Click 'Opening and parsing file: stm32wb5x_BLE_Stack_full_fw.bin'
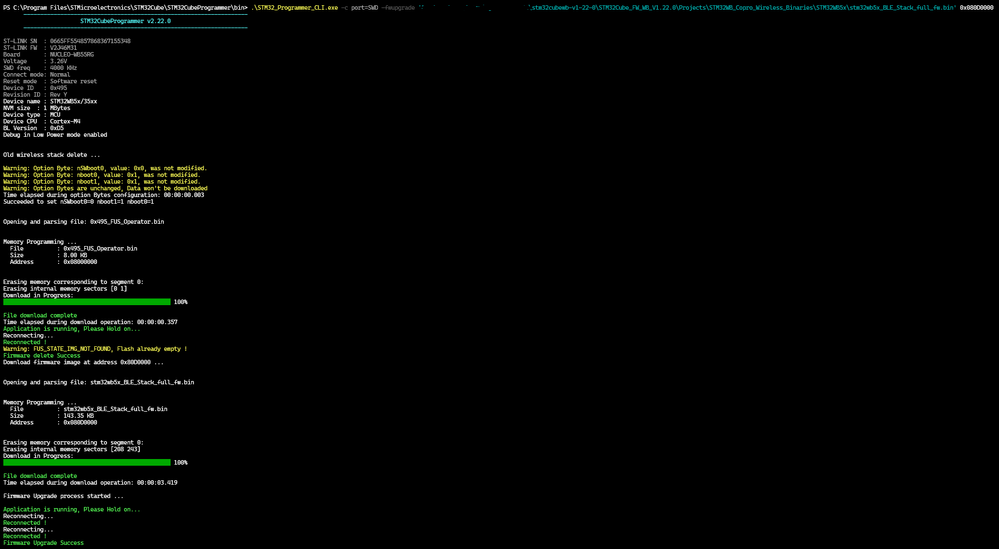999x549 pixels. click(99, 382)
